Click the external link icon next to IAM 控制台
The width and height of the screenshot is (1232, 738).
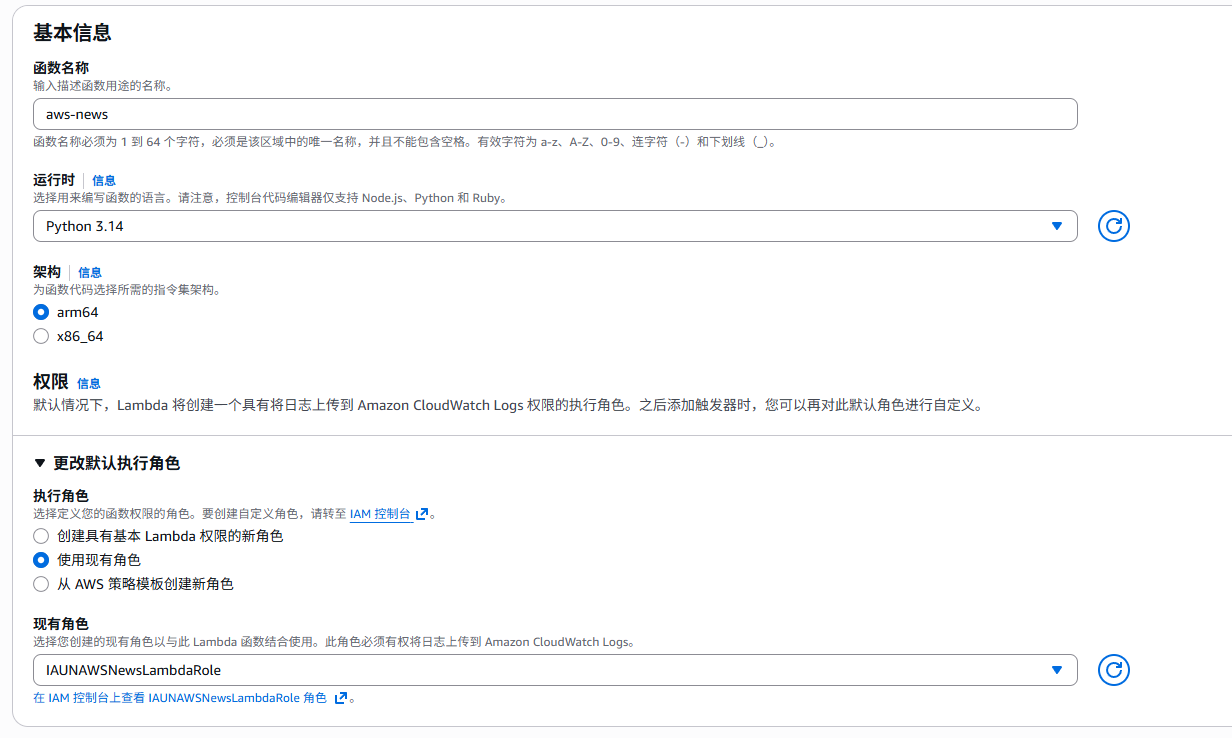pyautogui.click(x=422, y=514)
